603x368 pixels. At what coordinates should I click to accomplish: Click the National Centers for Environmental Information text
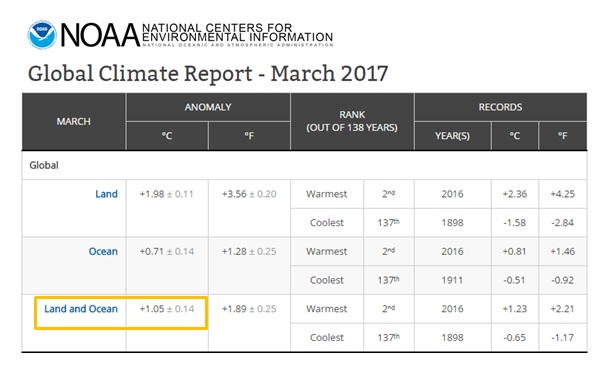pos(237,33)
